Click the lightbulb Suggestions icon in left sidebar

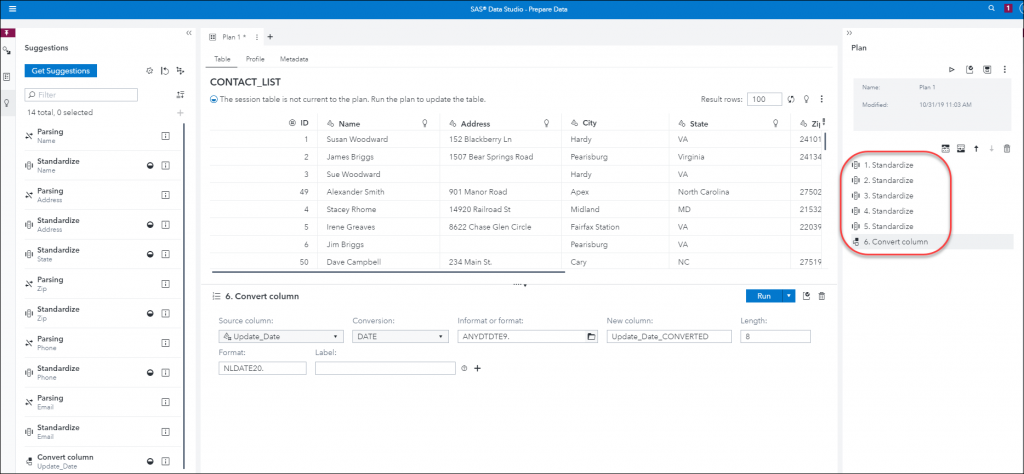click(x=7, y=103)
